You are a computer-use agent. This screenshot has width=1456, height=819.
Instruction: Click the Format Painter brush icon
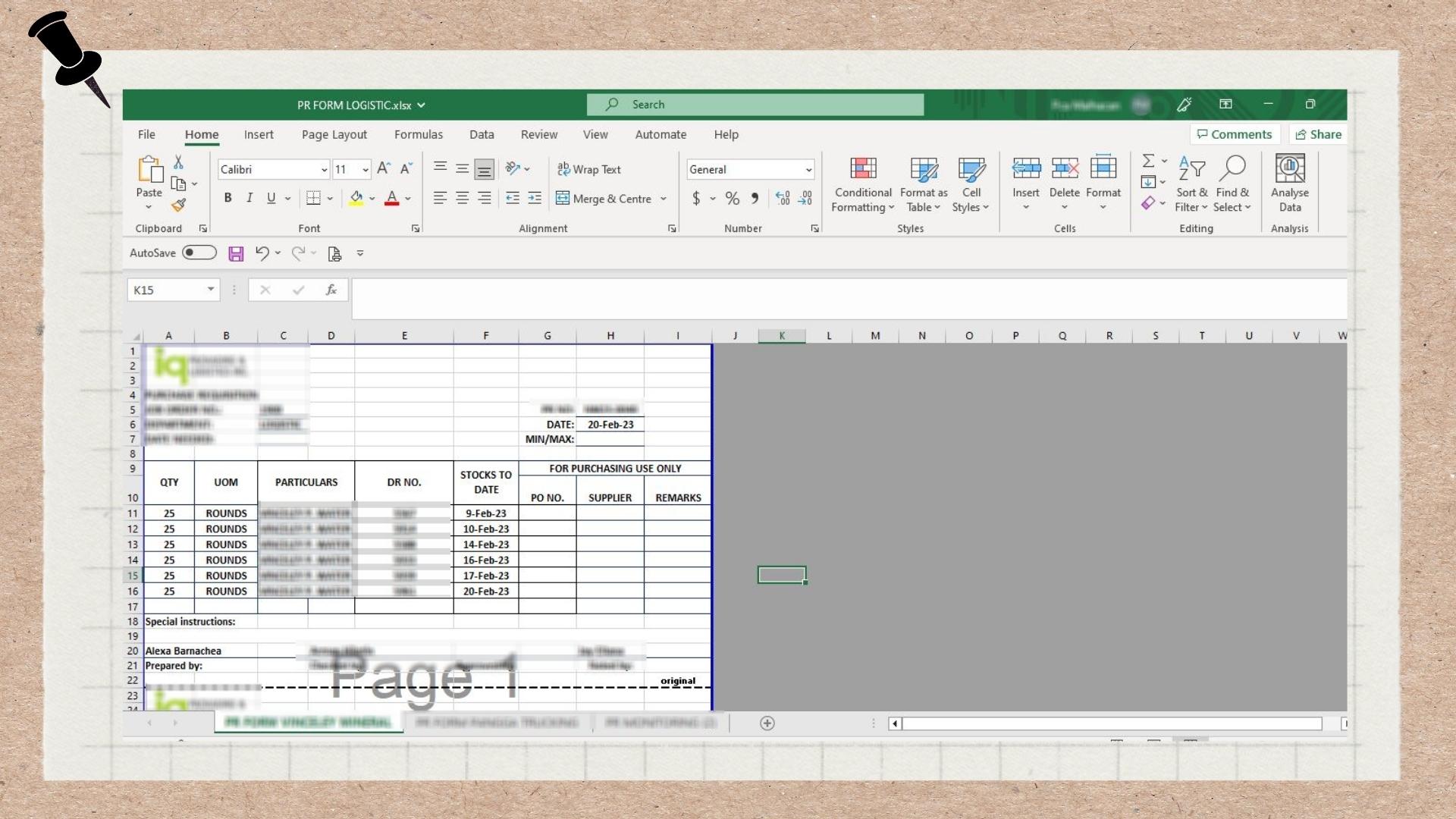coord(178,205)
